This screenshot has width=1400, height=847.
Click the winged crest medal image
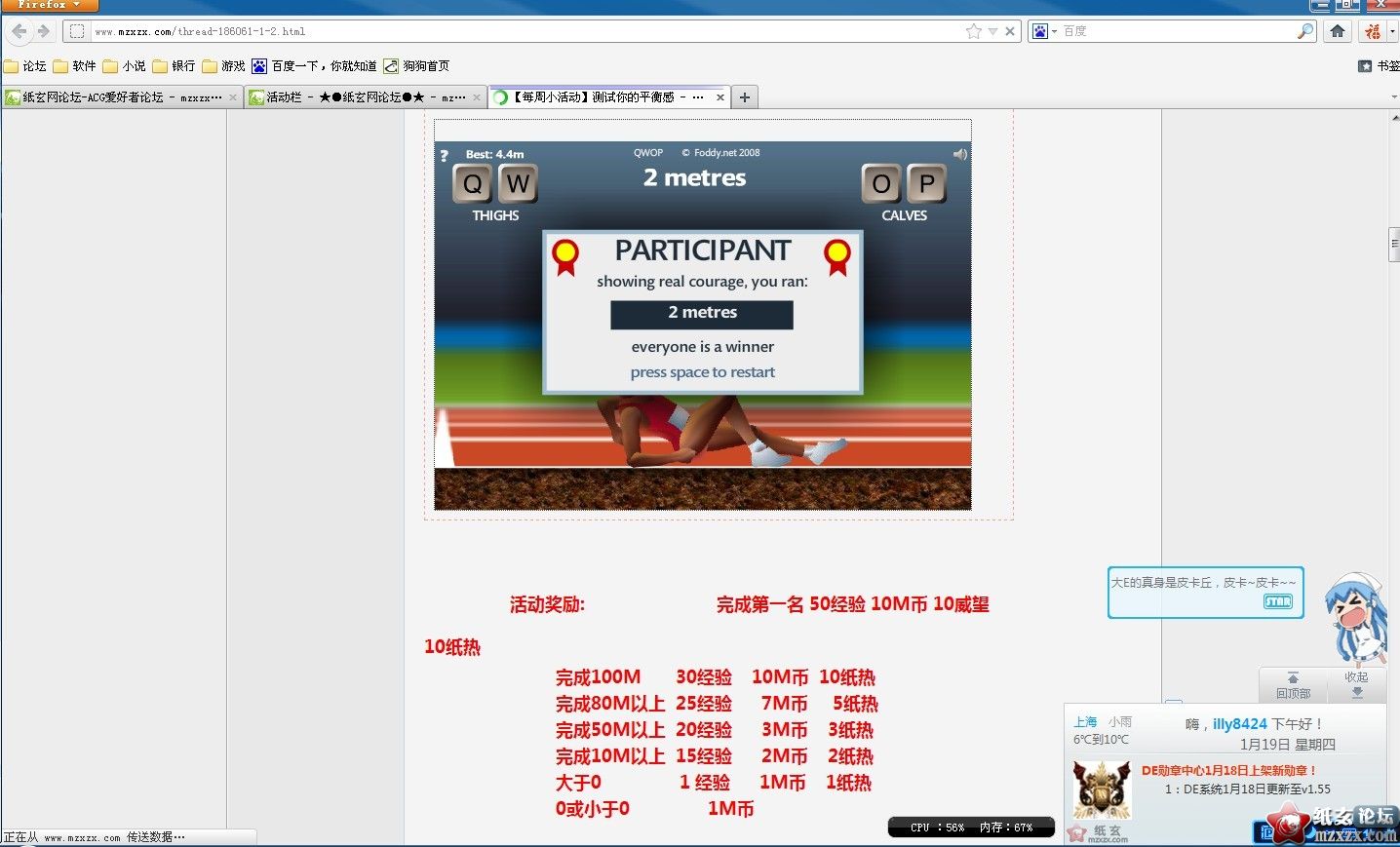[x=1102, y=789]
